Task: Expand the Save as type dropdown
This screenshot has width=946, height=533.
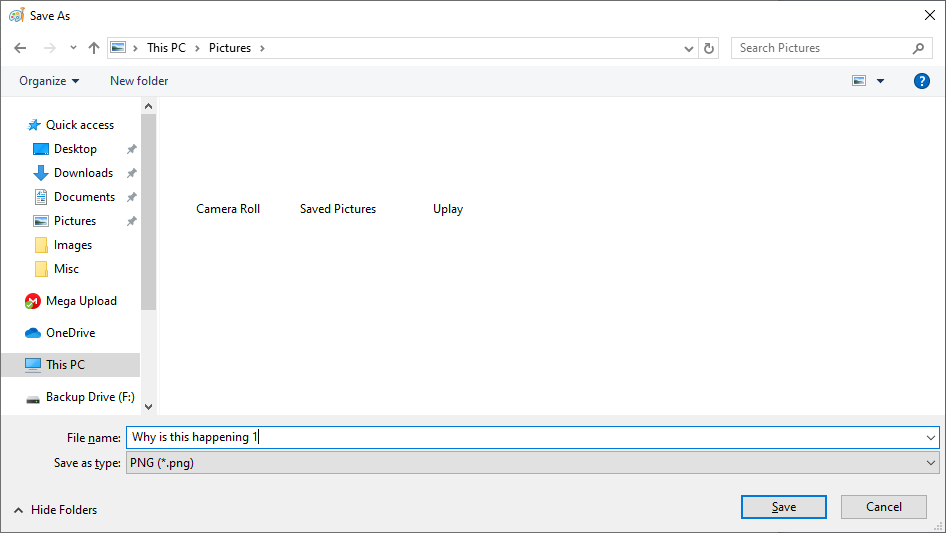Action: coord(931,463)
